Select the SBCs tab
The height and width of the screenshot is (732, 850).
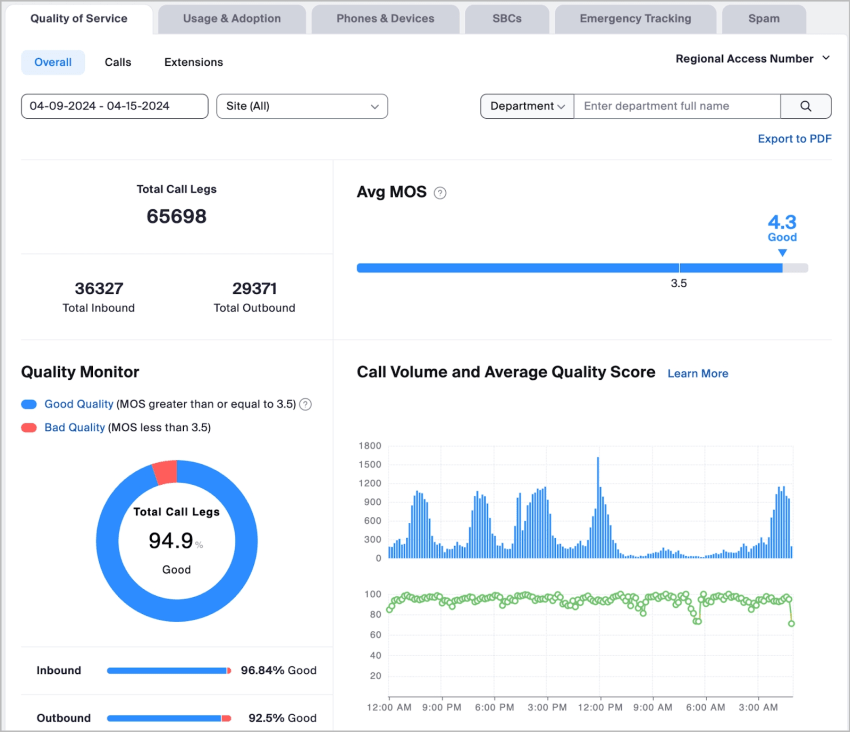(507, 19)
